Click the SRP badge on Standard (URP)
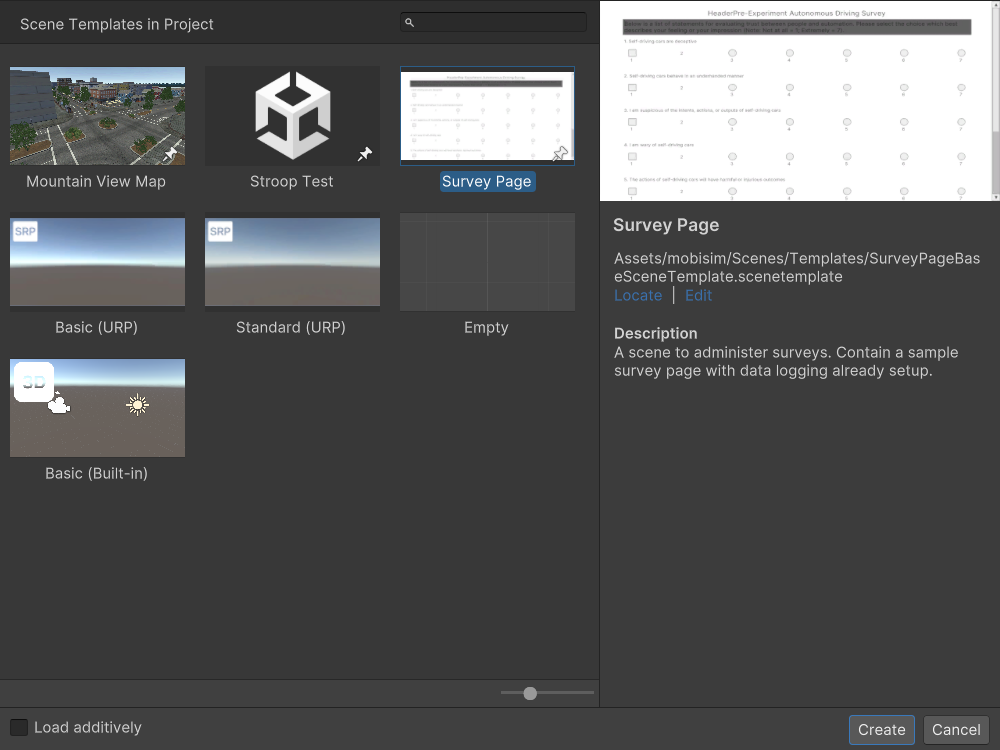Screen dimensions: 1000x750 click(220, 231)
